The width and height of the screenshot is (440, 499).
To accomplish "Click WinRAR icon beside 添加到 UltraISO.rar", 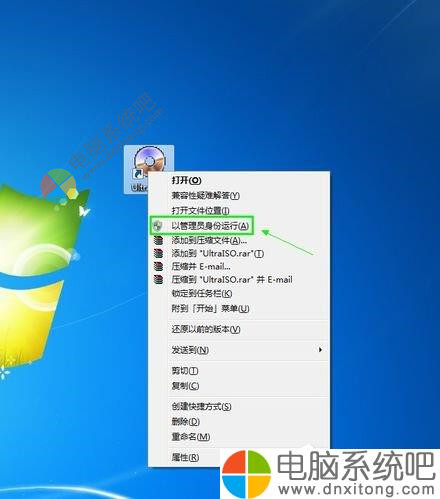I will coord(158,253).
